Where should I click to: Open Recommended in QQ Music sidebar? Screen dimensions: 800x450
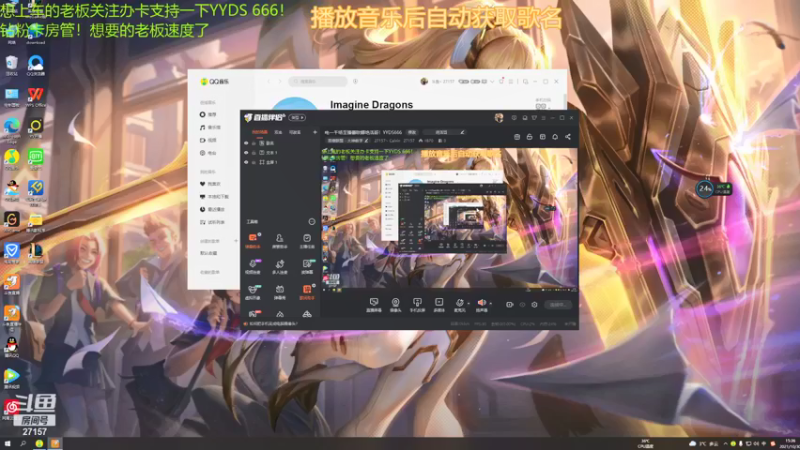pos(209,115)
